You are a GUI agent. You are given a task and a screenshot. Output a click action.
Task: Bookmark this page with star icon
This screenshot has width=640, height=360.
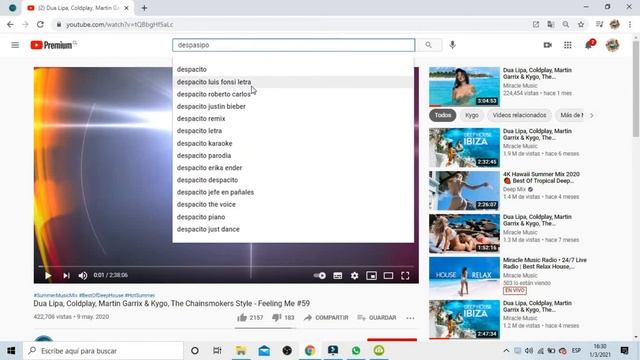tap(581, 24)
